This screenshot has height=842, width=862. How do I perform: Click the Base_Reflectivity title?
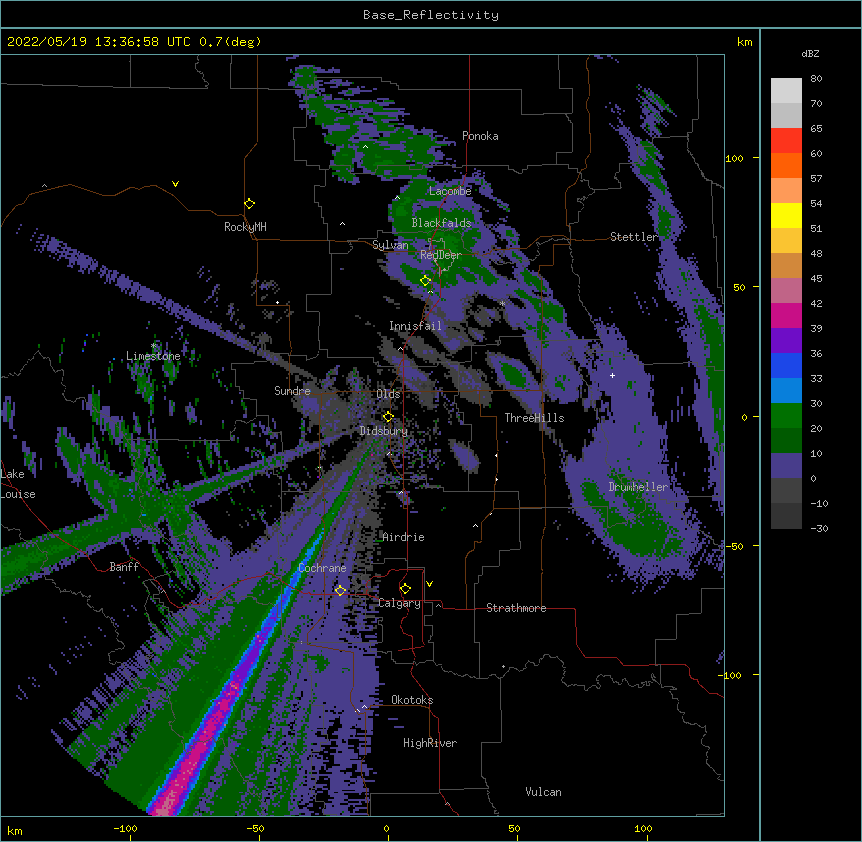tap(431, 15)
